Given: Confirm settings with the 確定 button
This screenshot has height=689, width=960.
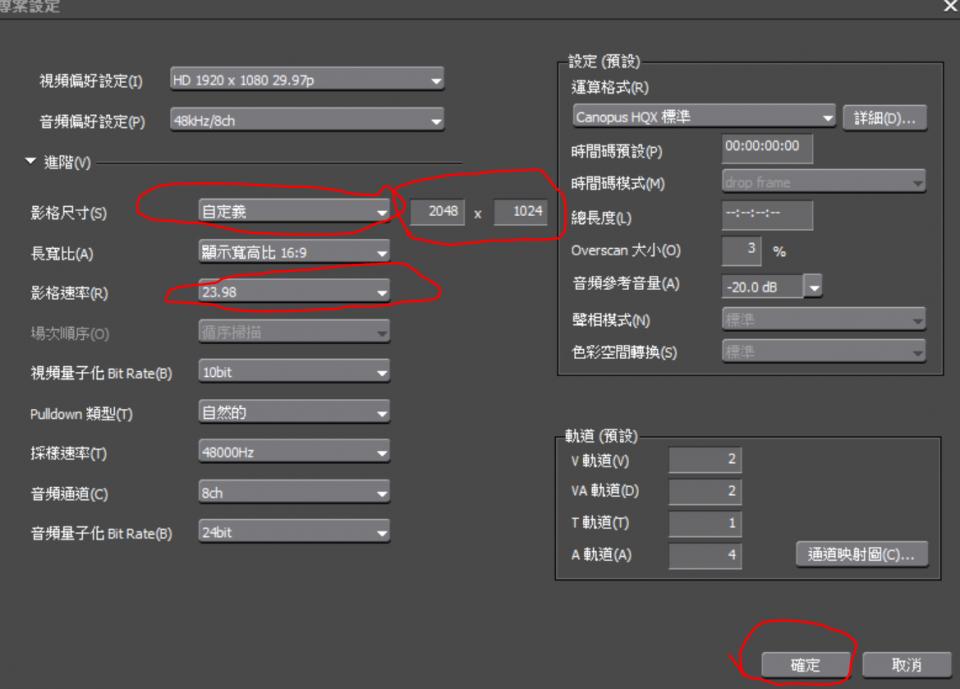Looking at the screenshot, I should (805, 665).
